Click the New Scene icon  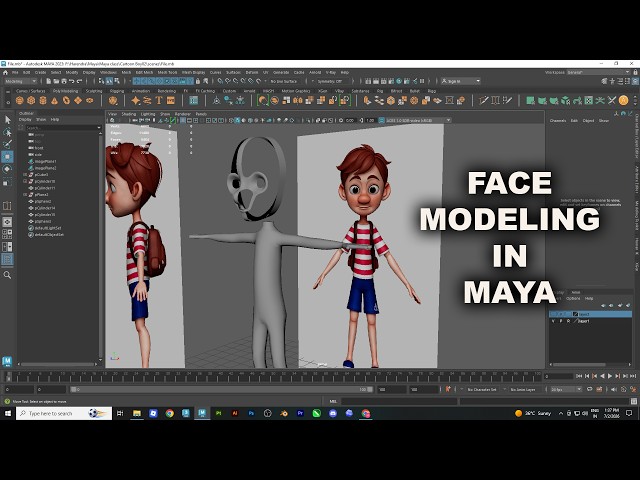pyautogui.click(x=49, y=81)
